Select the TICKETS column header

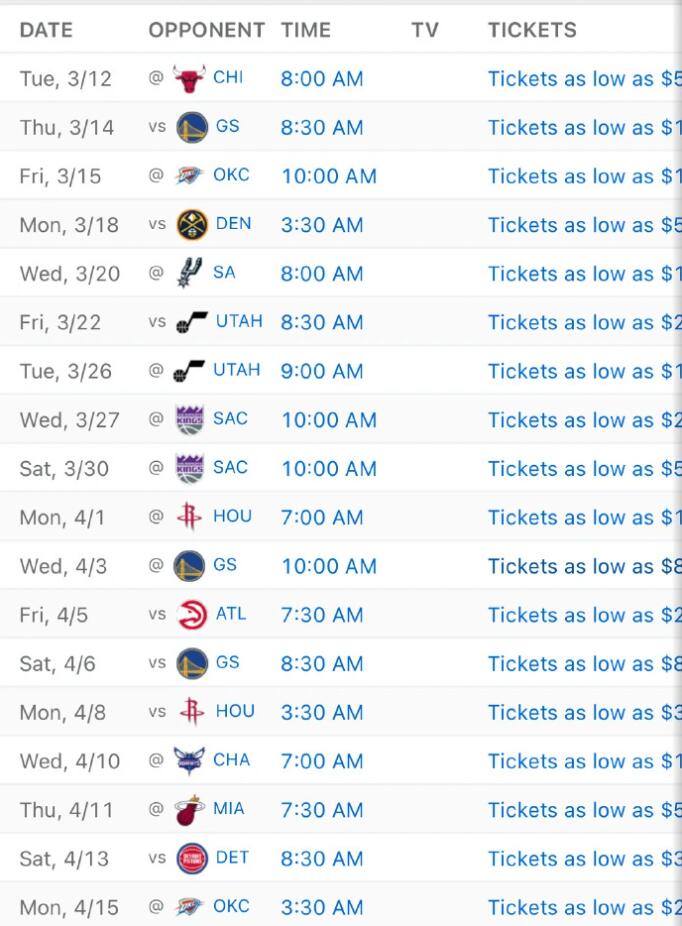point(532,30)
